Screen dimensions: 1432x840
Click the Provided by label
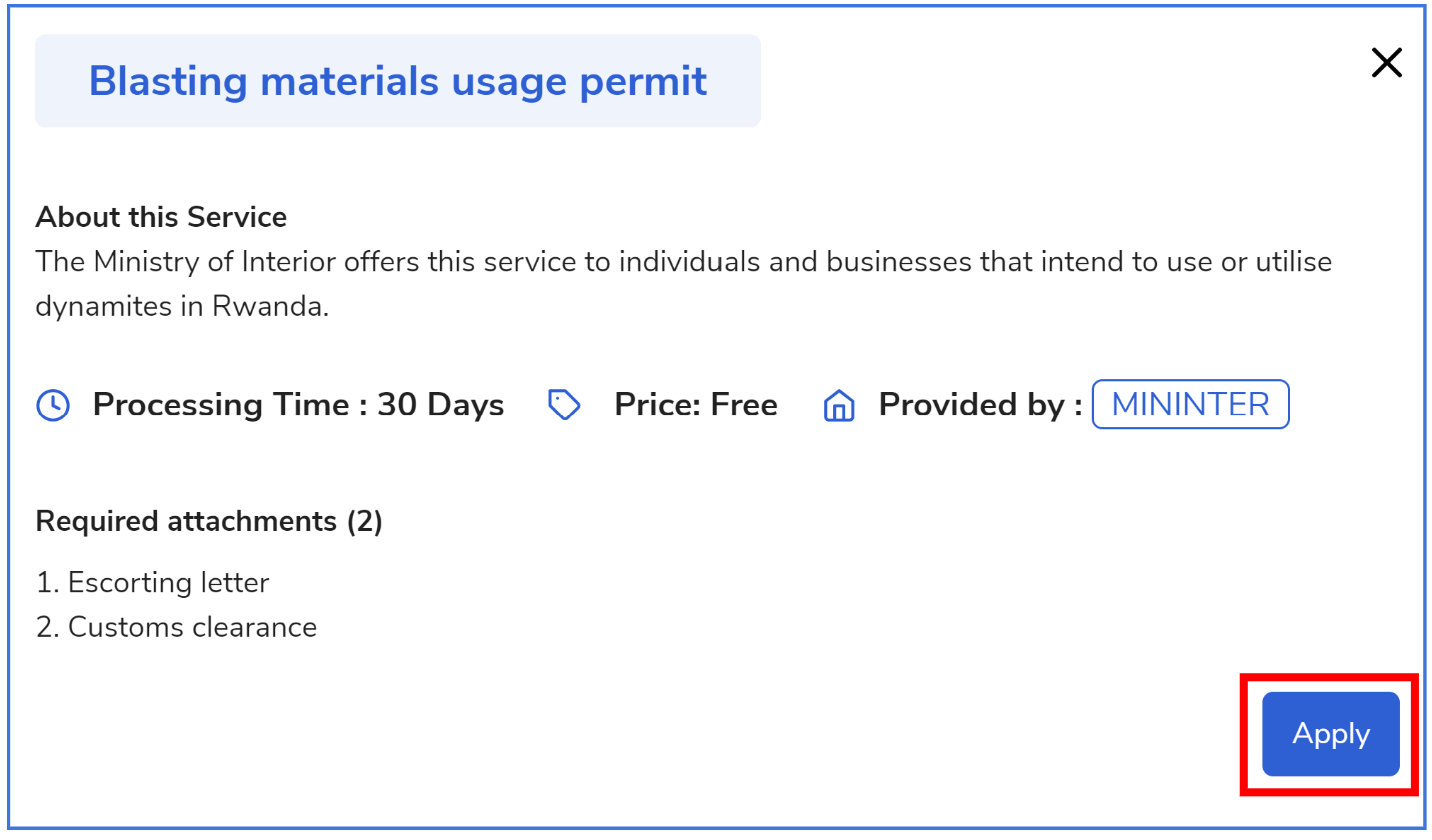(x=980, y=405)
